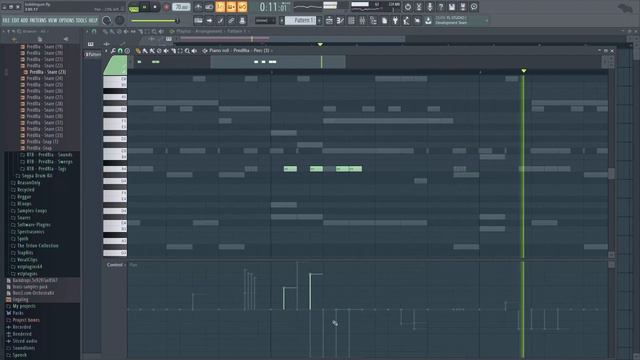Click the question mark help icon

coord(441,7)
